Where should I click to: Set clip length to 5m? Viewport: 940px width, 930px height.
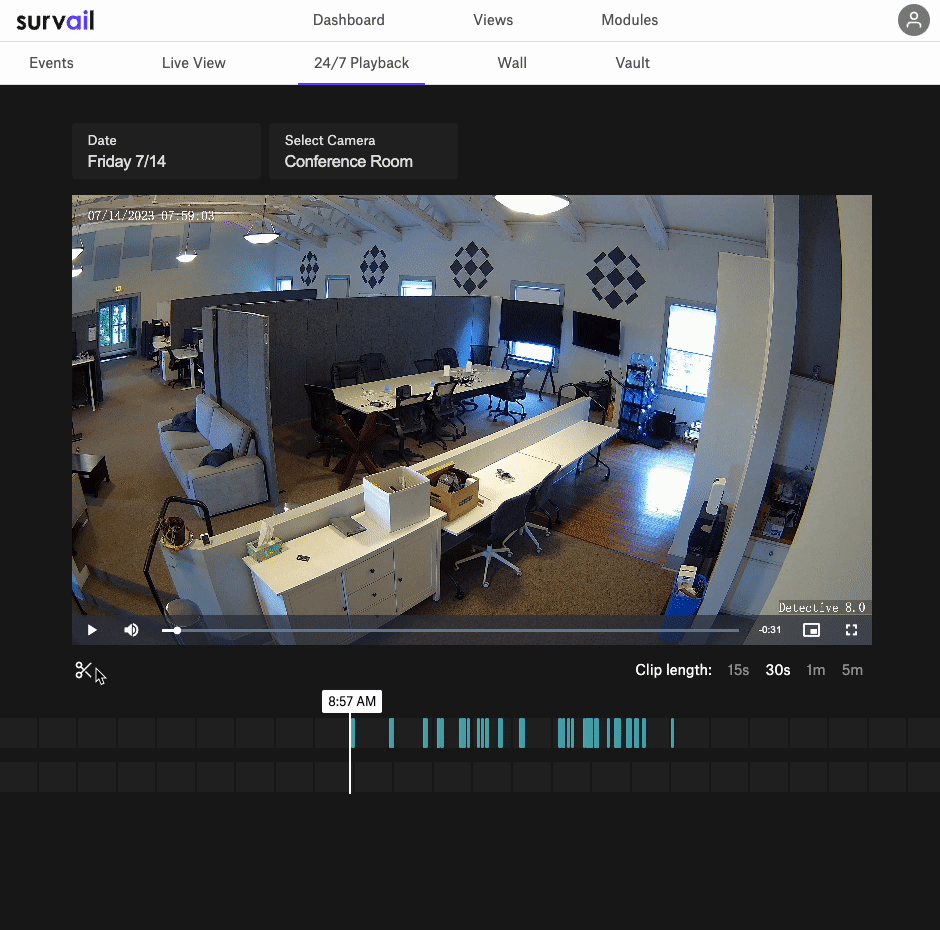[x=852, y=670]
